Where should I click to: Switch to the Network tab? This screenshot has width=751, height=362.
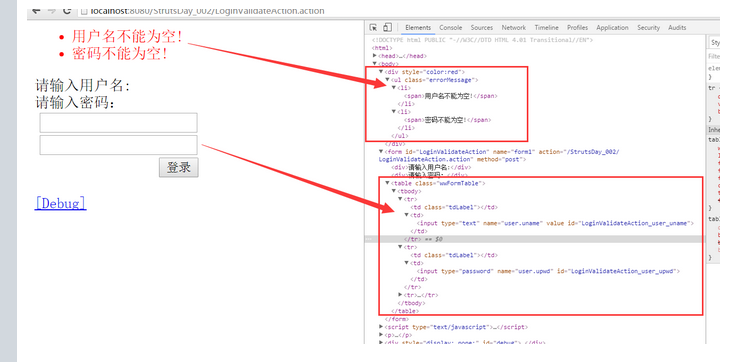(513, 28)
